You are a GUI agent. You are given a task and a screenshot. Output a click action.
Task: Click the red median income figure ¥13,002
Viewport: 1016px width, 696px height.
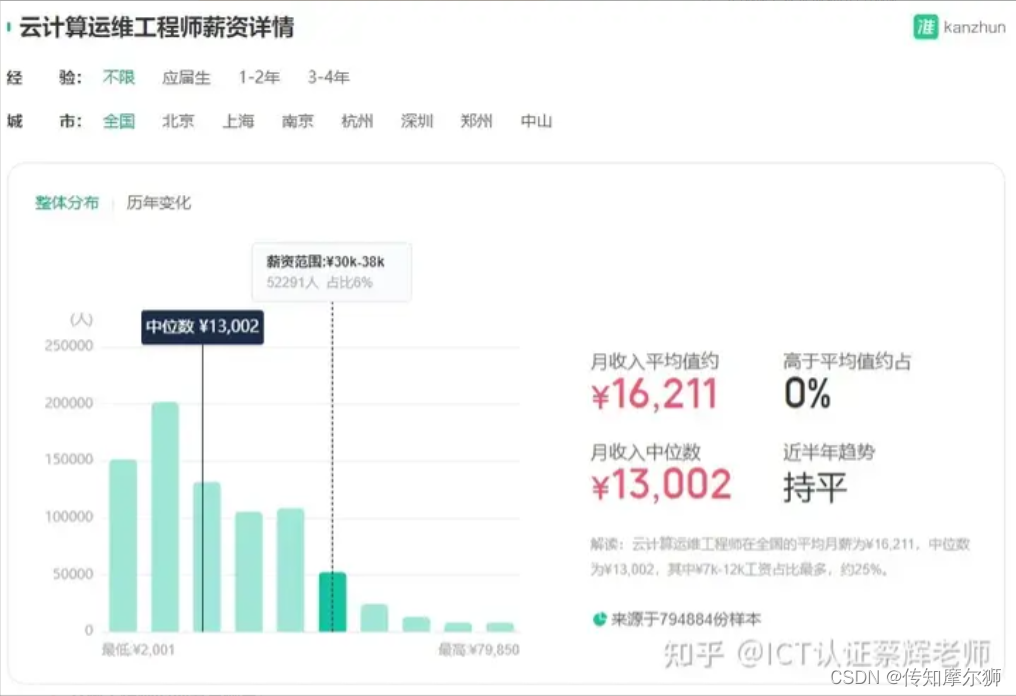coord(661,485)
